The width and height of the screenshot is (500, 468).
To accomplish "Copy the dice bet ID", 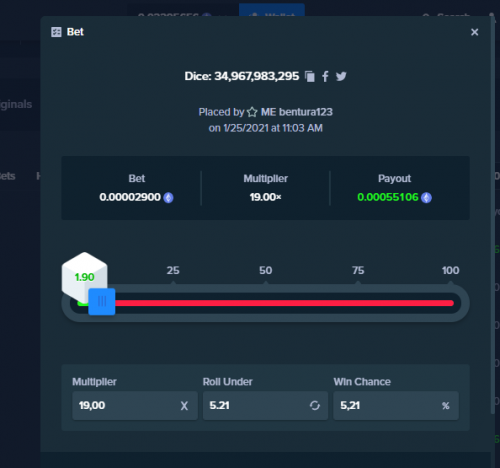I will (310, 76).
